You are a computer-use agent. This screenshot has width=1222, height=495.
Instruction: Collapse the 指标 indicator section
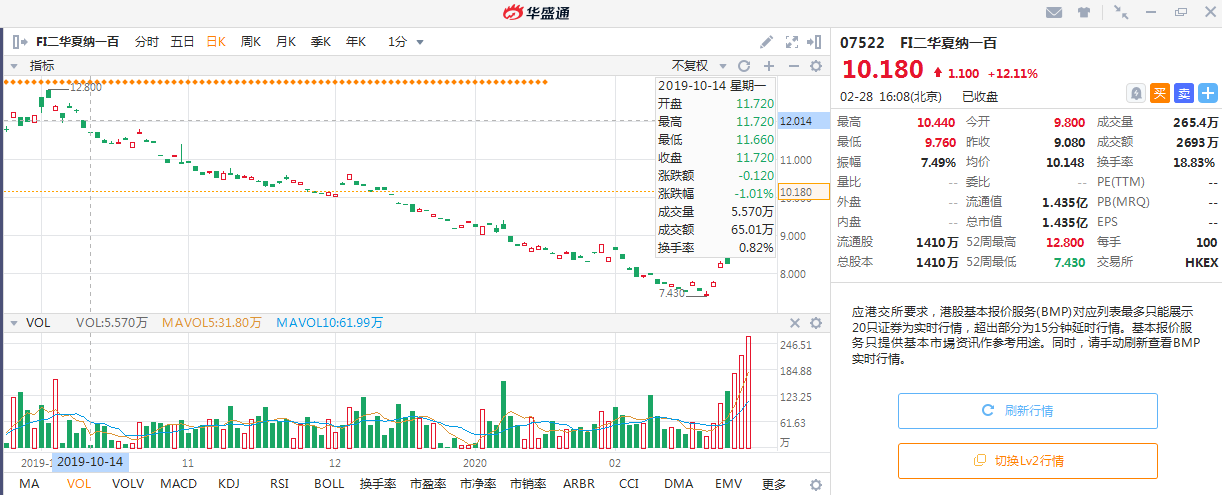(15, 66)
